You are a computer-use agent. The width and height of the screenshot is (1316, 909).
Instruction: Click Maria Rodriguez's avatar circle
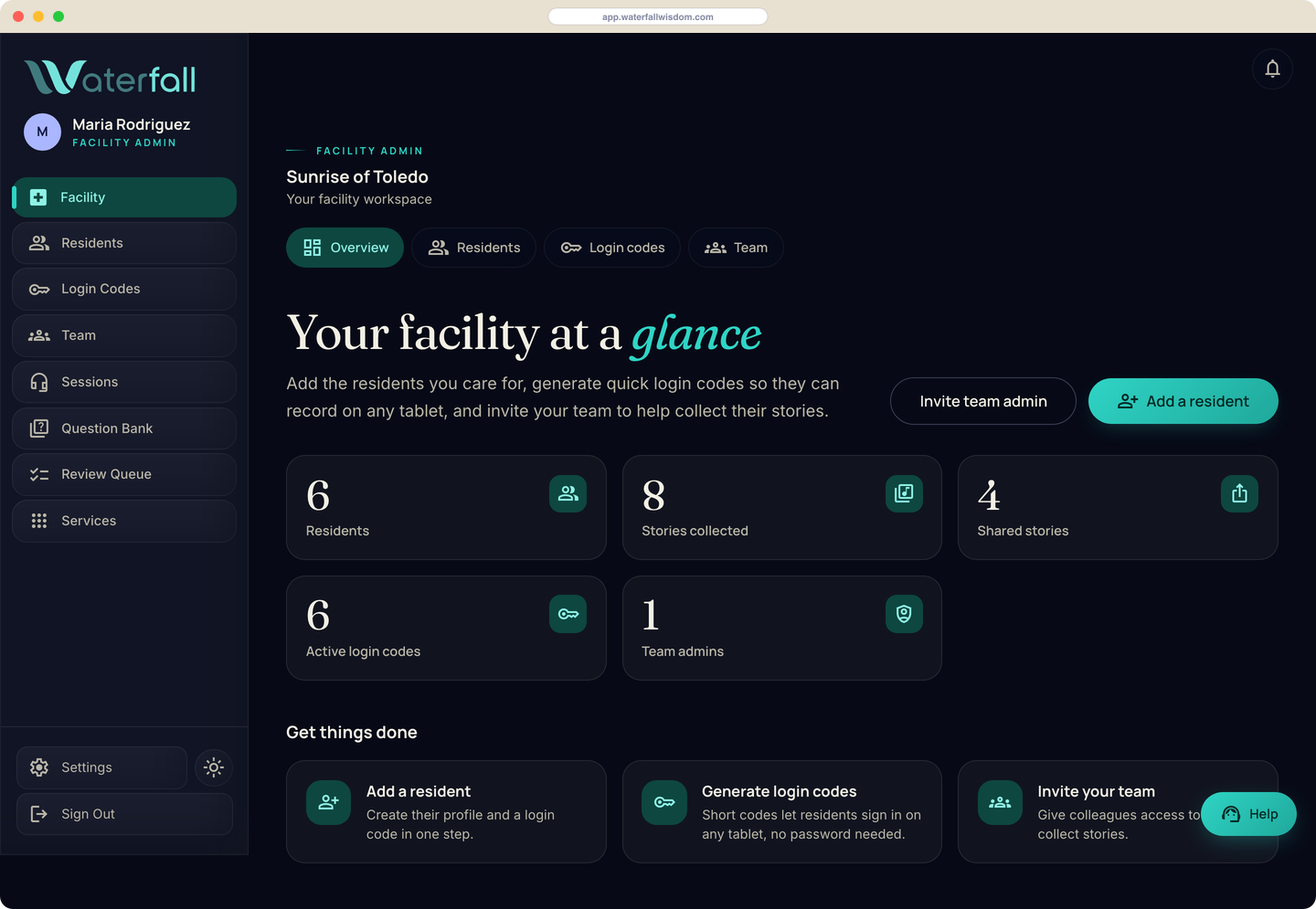pyautogui.click(x=42, y=132)
